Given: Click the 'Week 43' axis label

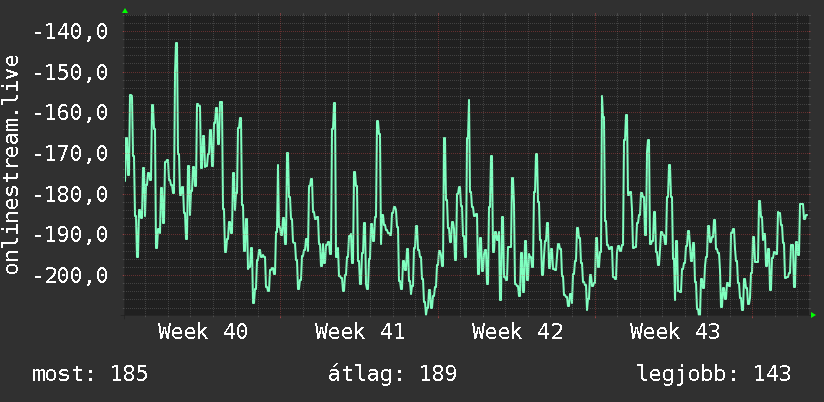Looking at the screenshot, I should [x=675, y=332].
